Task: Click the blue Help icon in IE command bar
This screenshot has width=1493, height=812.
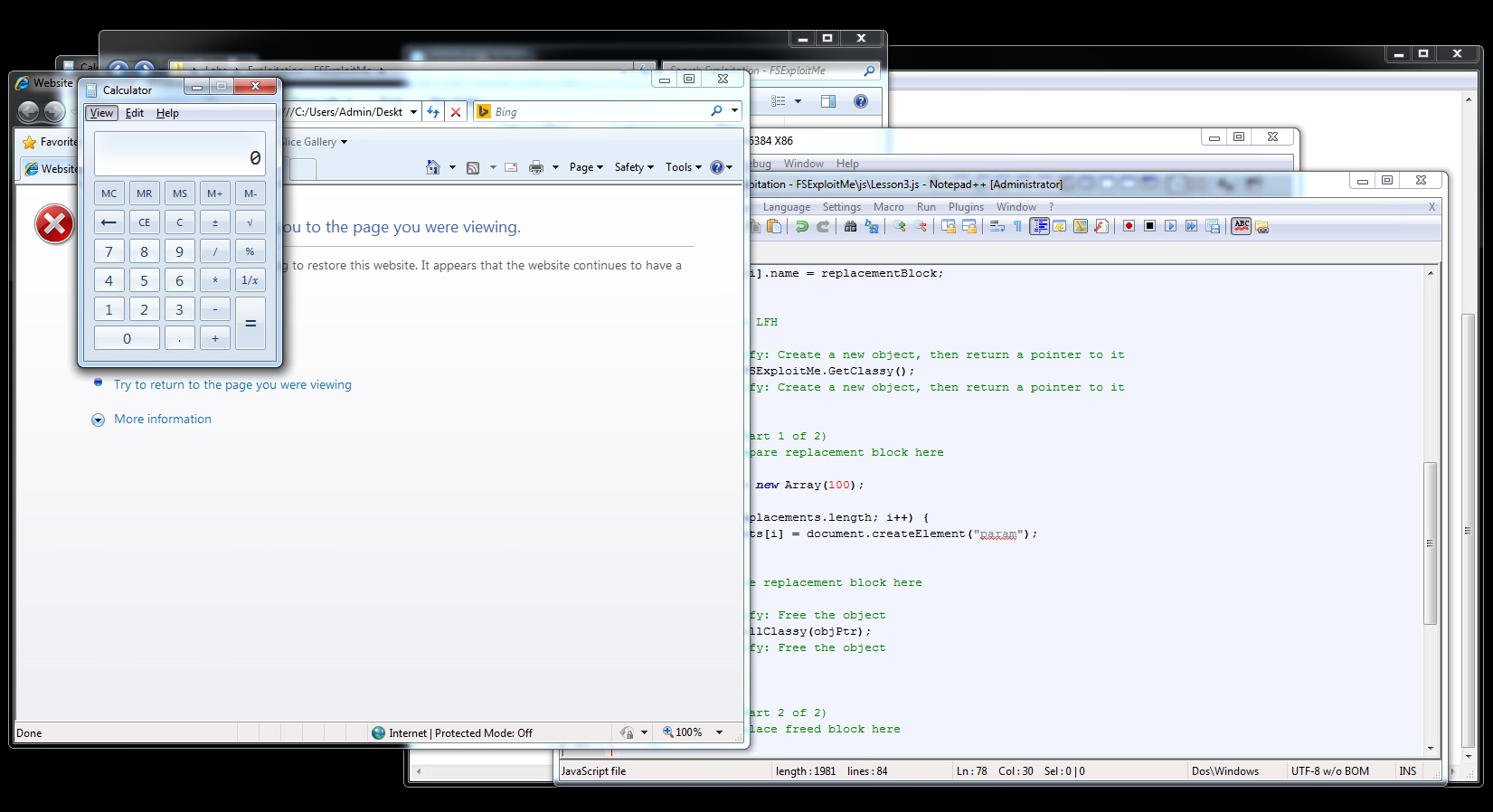Action: 717,167
